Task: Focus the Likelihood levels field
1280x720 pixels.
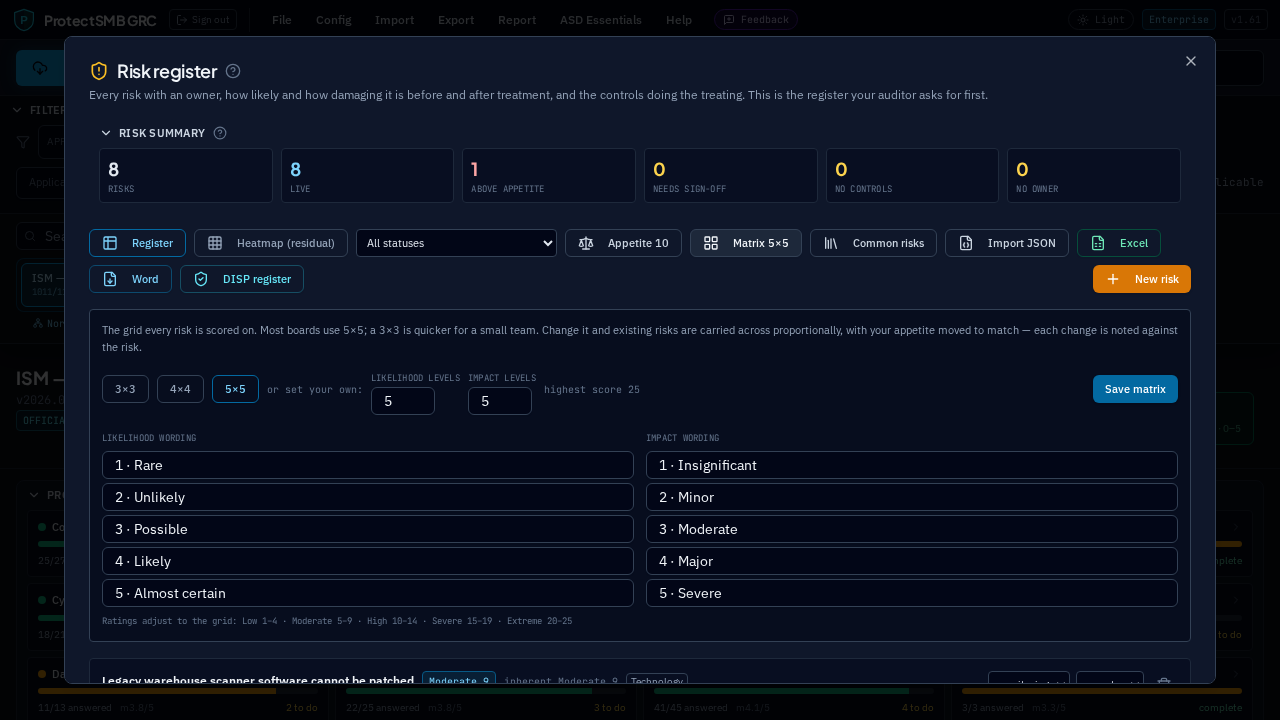Action: tap(403, 401)
